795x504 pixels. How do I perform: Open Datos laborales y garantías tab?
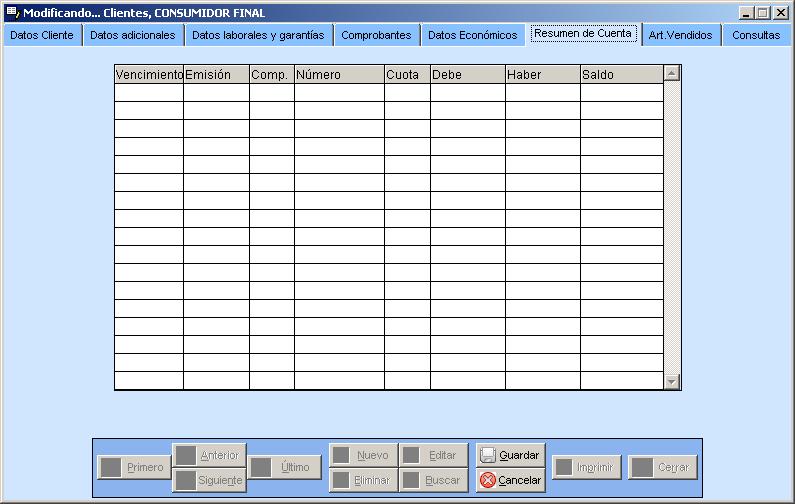click(x=257, y=35)
